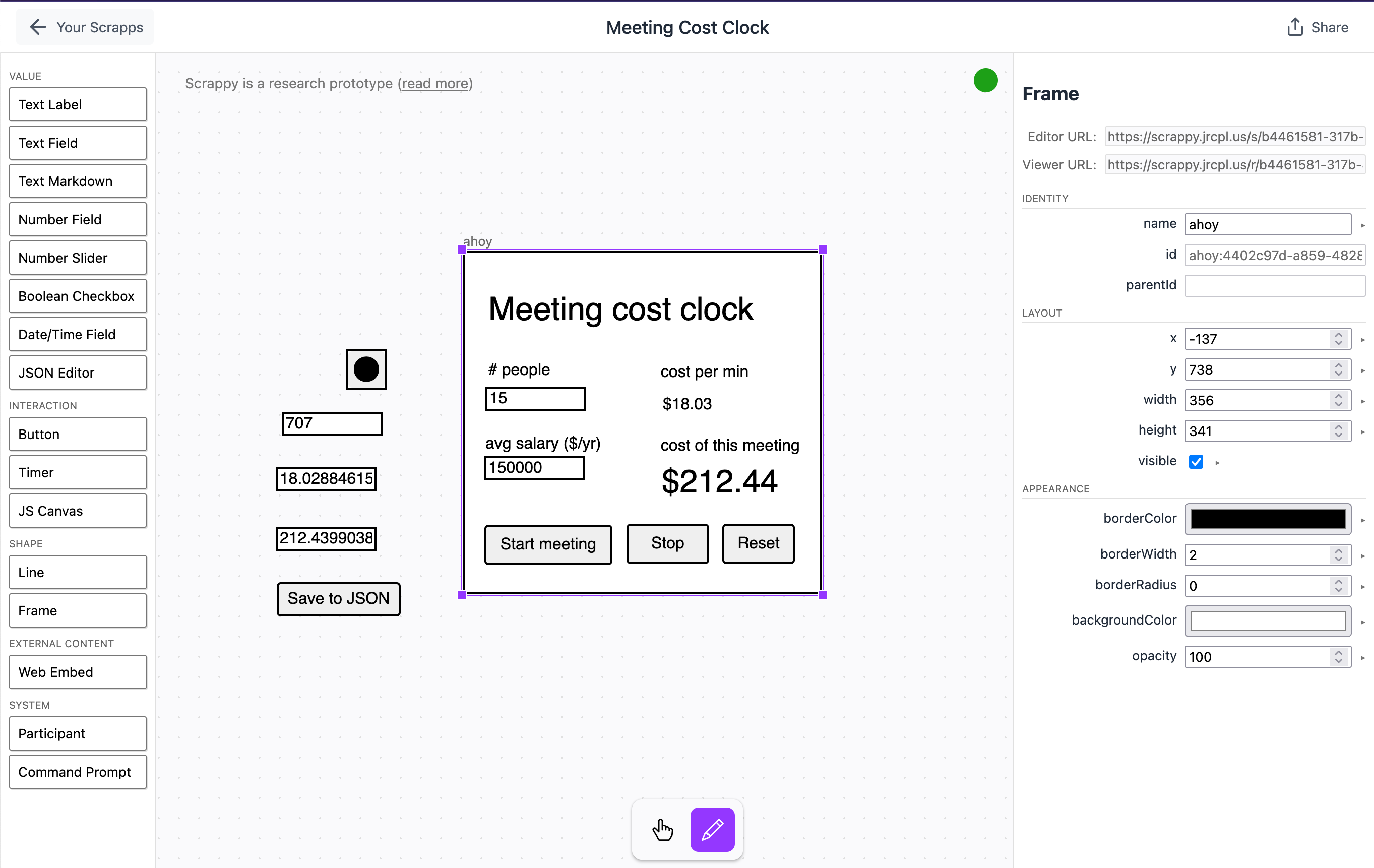Click the black circle timer indicator
This screenshot has height=868, width=1374.
coord(366,369)
